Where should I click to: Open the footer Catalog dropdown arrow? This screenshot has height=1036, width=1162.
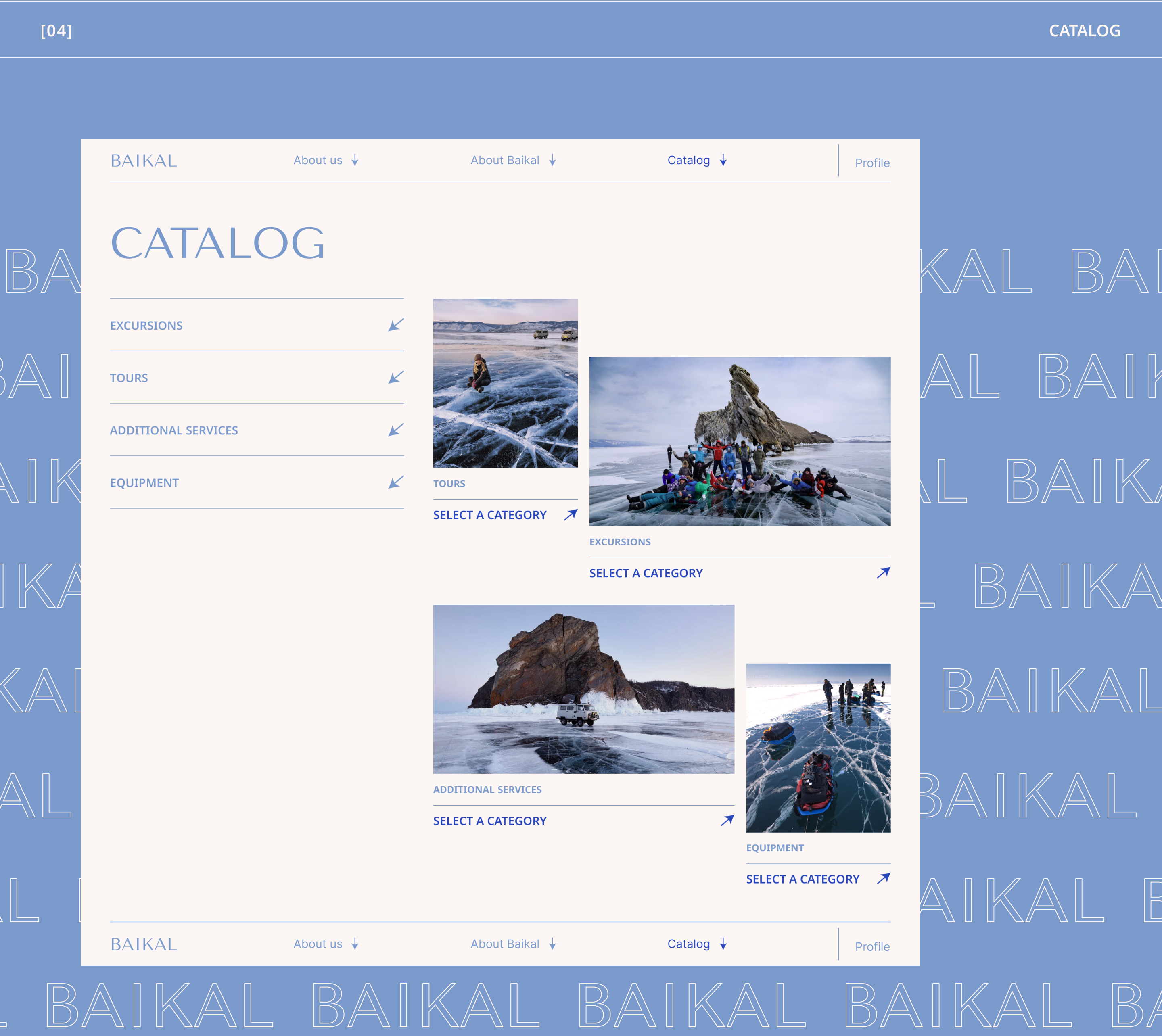(x=723, y=944)
